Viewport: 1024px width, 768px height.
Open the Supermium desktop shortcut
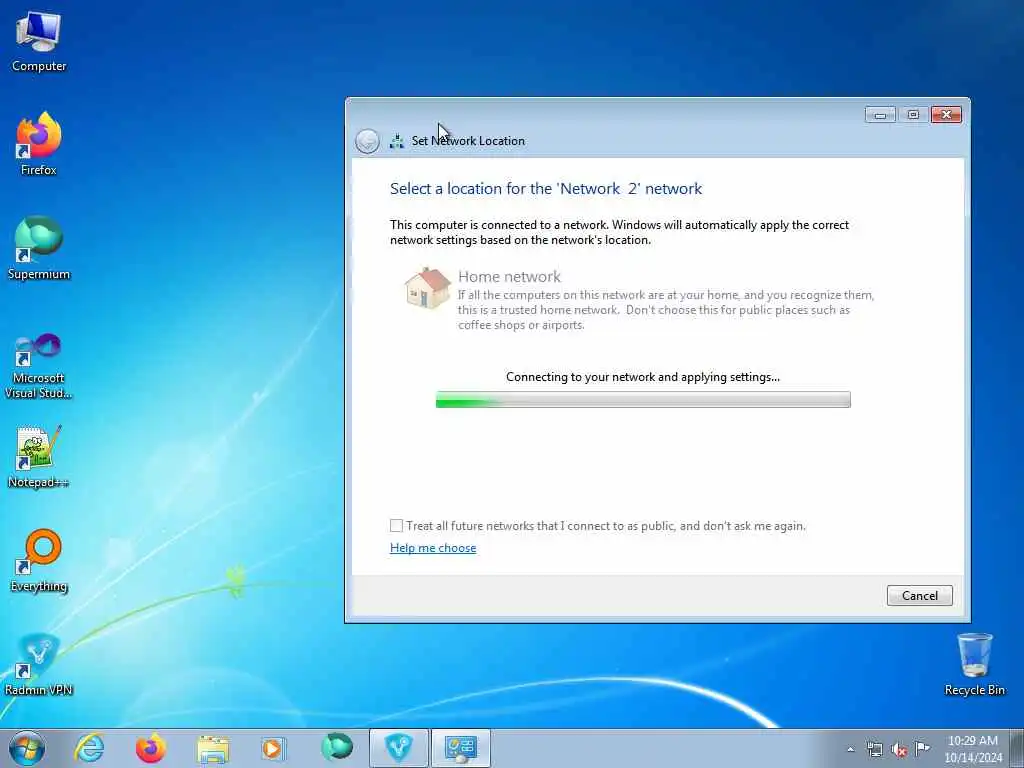[39, 248]
